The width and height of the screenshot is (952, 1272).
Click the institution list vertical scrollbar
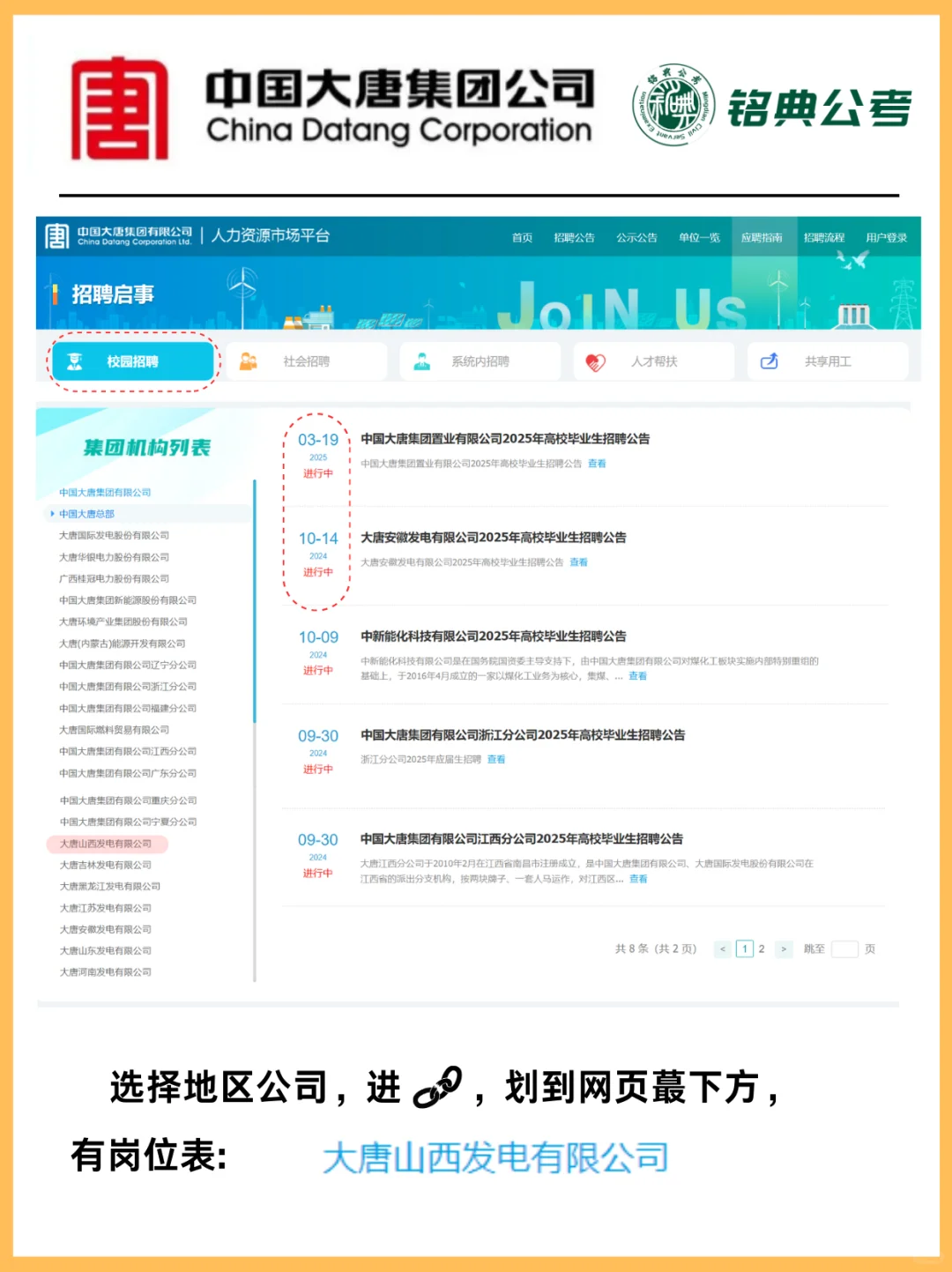click(255, 601)
